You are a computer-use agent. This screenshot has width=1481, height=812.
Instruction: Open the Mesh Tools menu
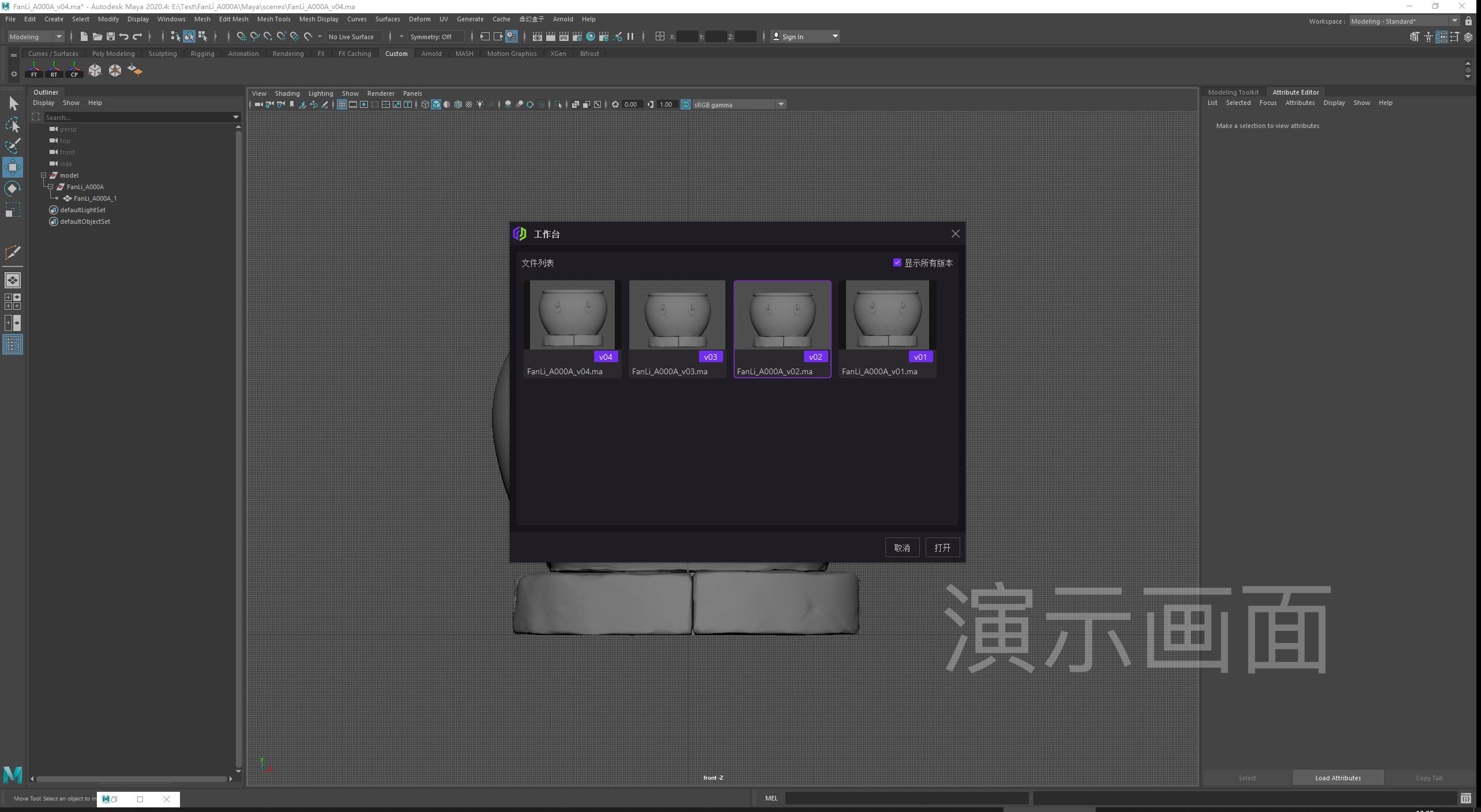(273, 19)
